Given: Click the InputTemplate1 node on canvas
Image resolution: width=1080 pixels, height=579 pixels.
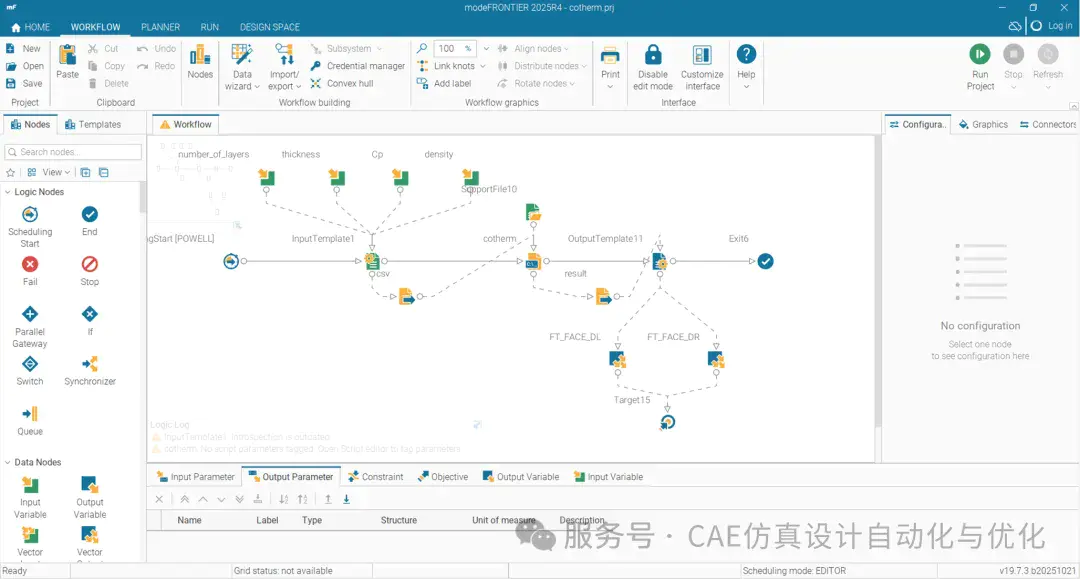Looking at the screenshot, I should (x=372, y=261).
